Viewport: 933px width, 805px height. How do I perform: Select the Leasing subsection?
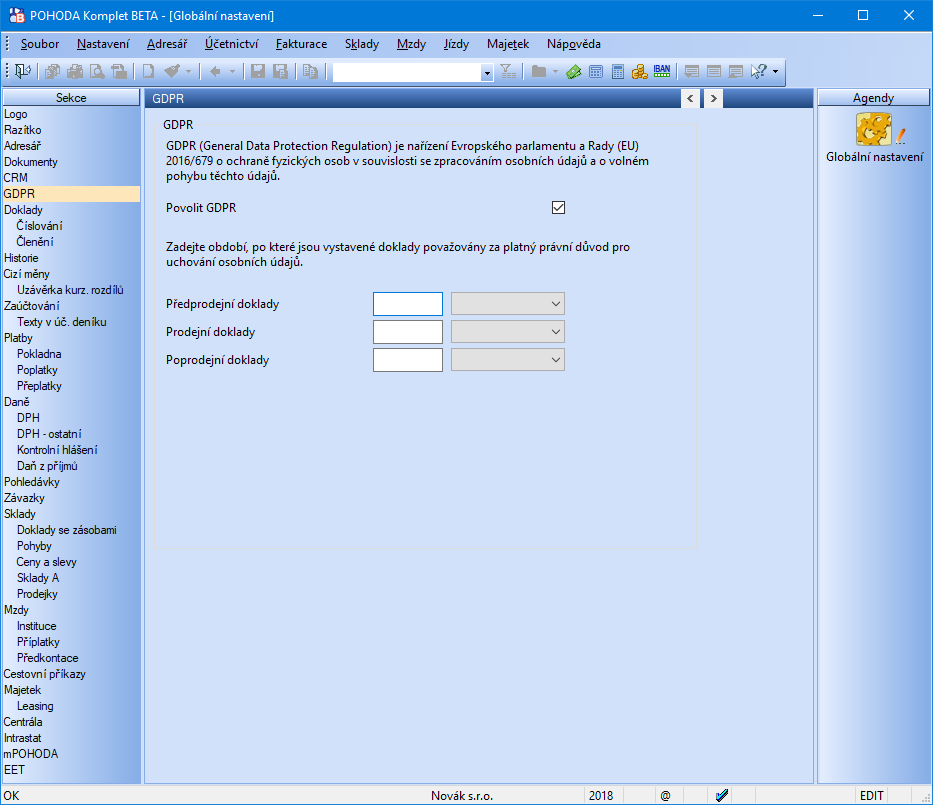(x=35, y=706)
